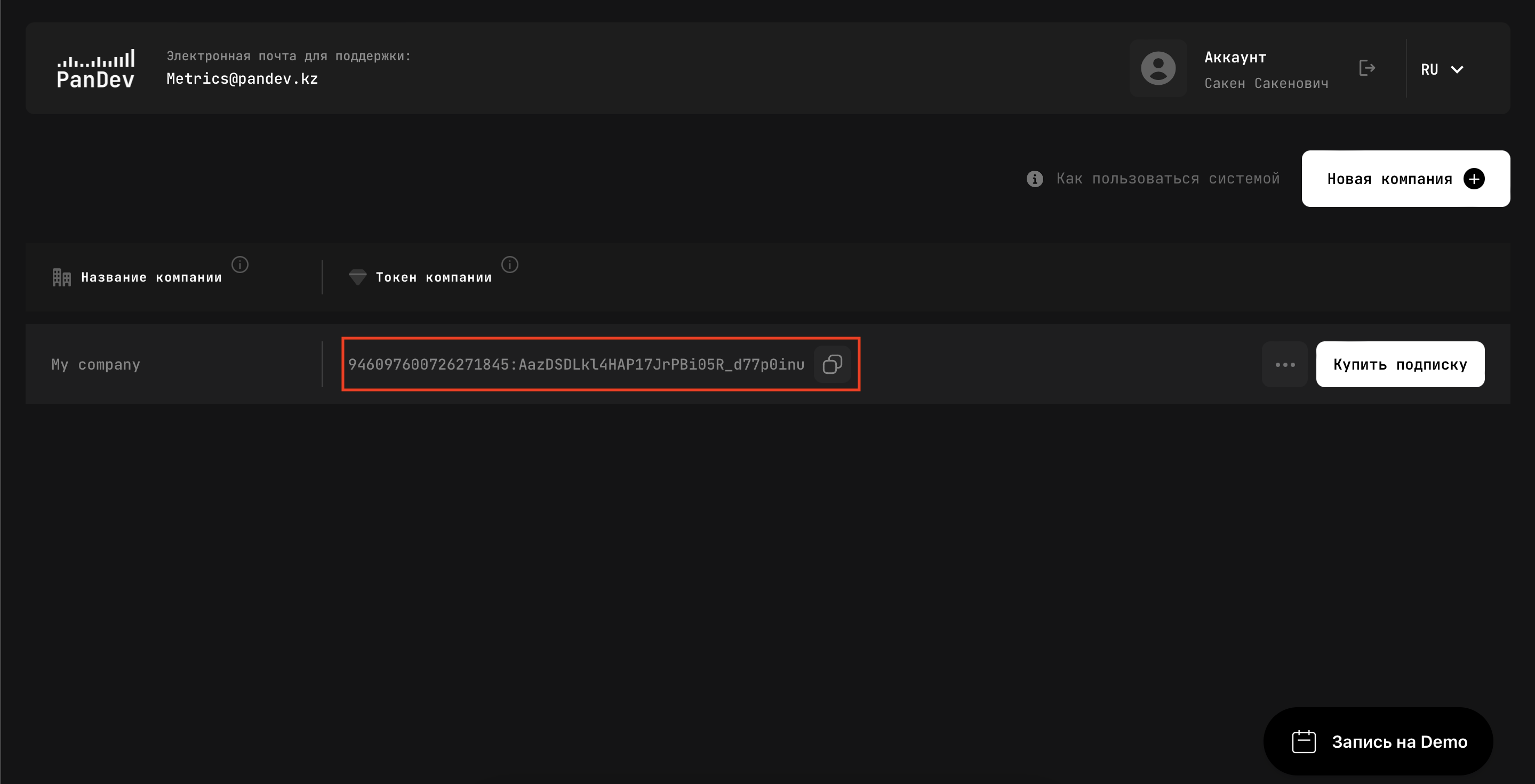Image resolution: width=1535 pixels, height=784 pixels.
Task: Click the Купить подписку button
Action: [x=1400, y=364]
